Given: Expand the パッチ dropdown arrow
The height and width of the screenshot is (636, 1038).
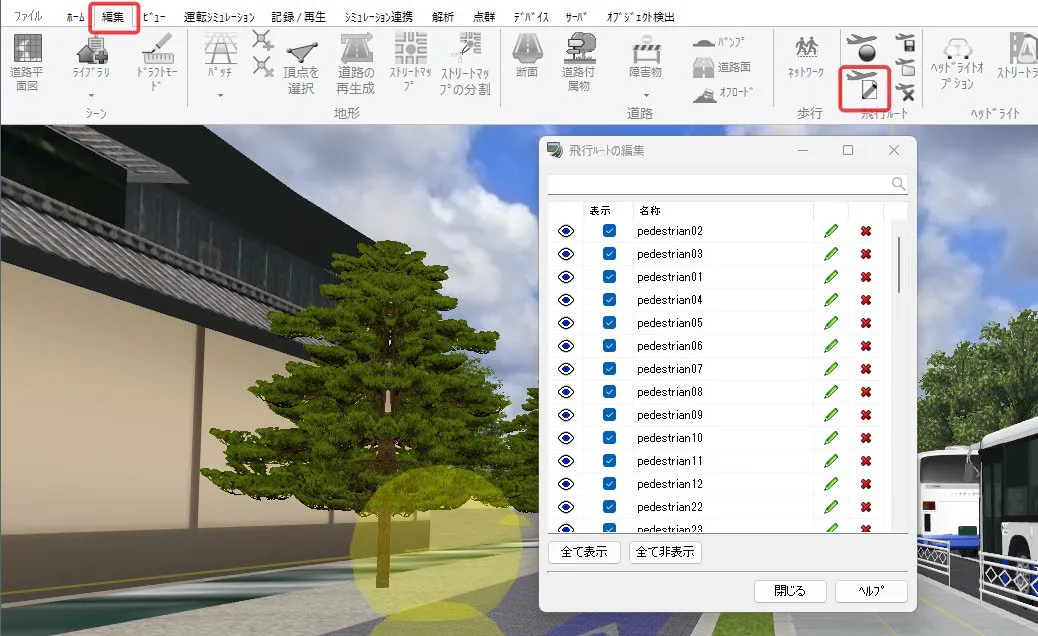Looking at the screenshot, I should click(219, 95).
